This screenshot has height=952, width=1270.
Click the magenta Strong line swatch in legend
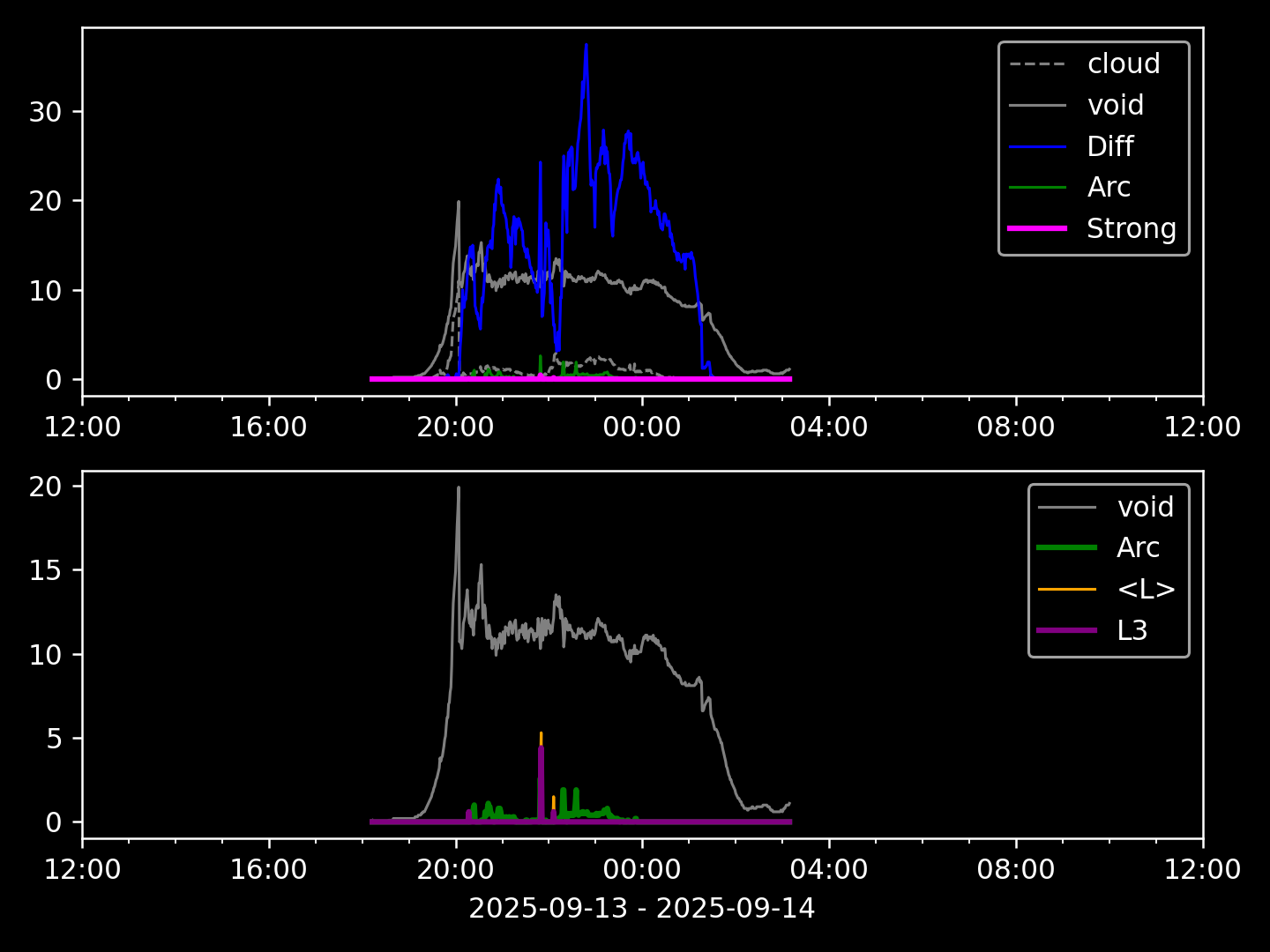click(x=1037, y=228)
